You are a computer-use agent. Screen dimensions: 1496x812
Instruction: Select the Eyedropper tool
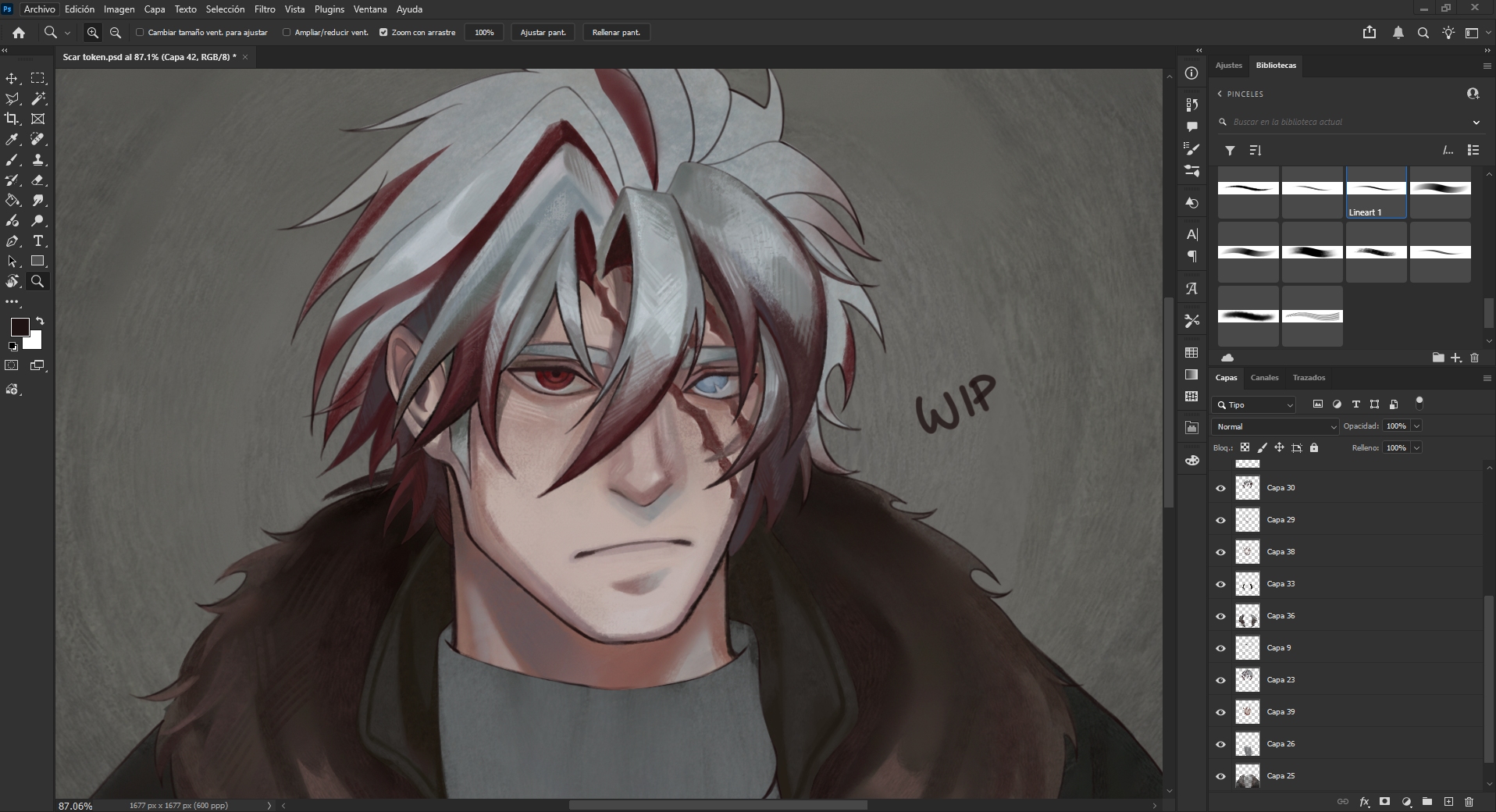point(12,140)
